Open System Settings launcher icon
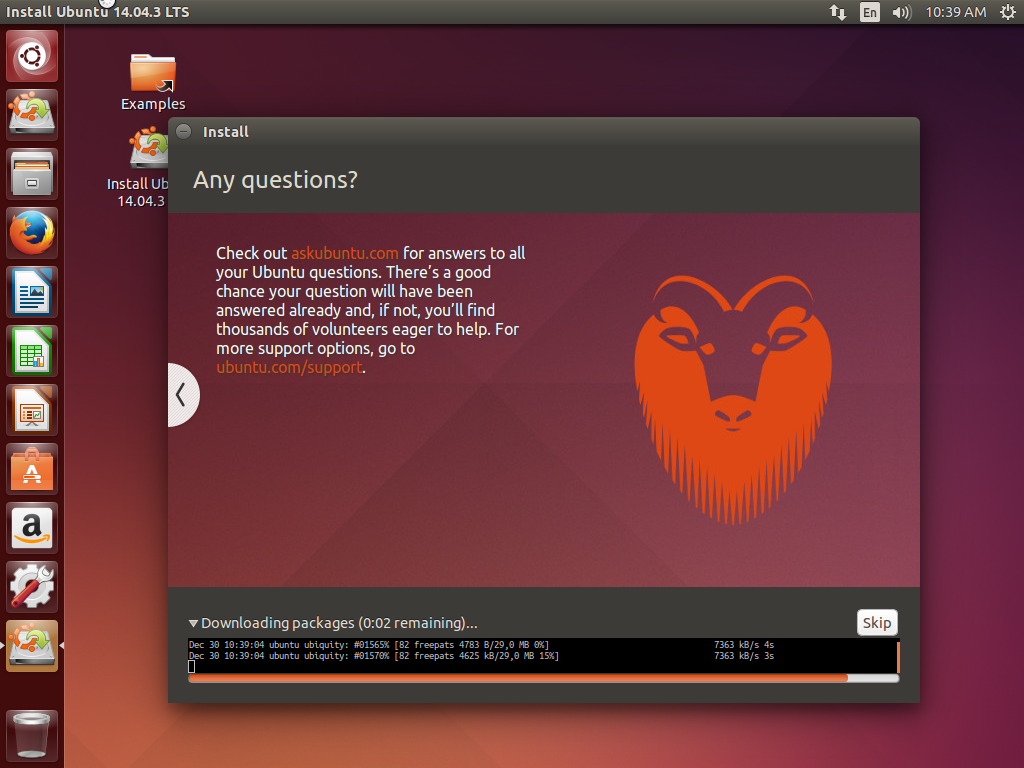 pyautogui.click(x=32, y=587)
